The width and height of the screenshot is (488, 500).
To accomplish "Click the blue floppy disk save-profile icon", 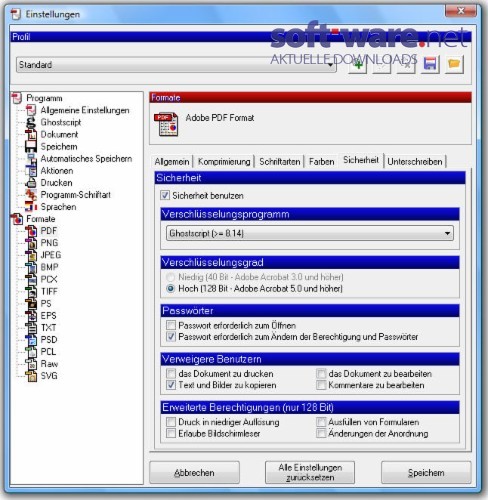I will click(430, 64).
